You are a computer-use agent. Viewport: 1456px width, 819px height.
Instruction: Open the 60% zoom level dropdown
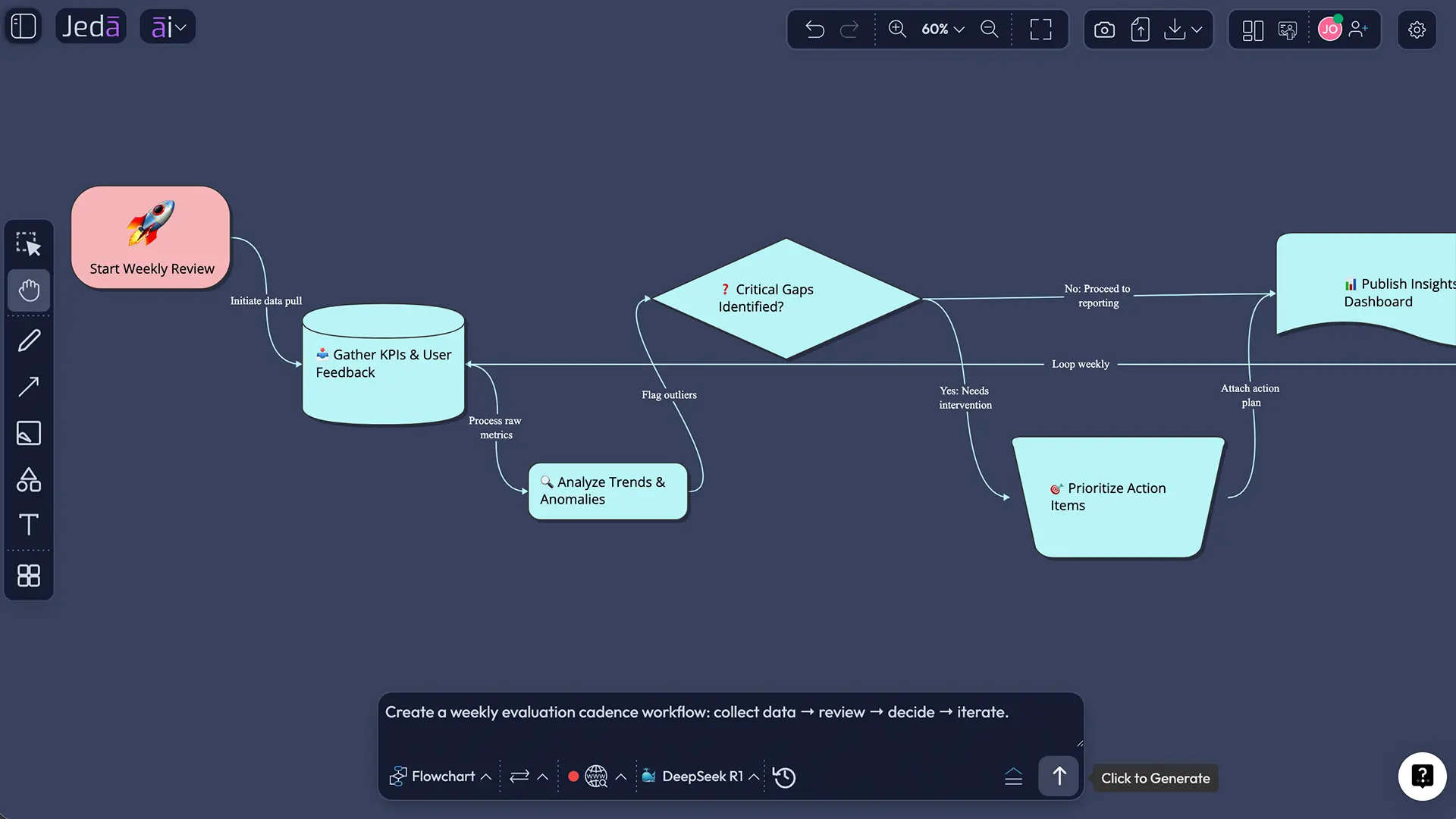[x=943, y=29]
